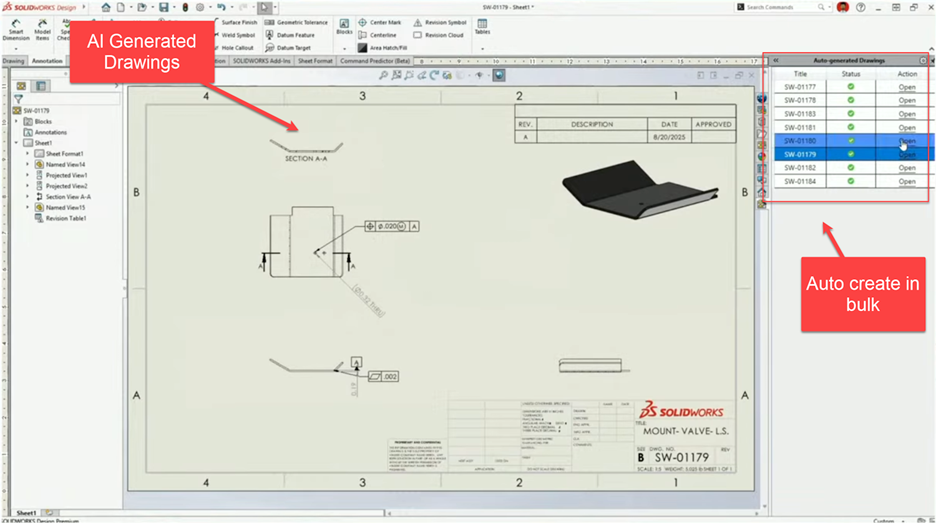Click the Save icon in quick access toolbar
936x523 pixels.
[164, 7]
